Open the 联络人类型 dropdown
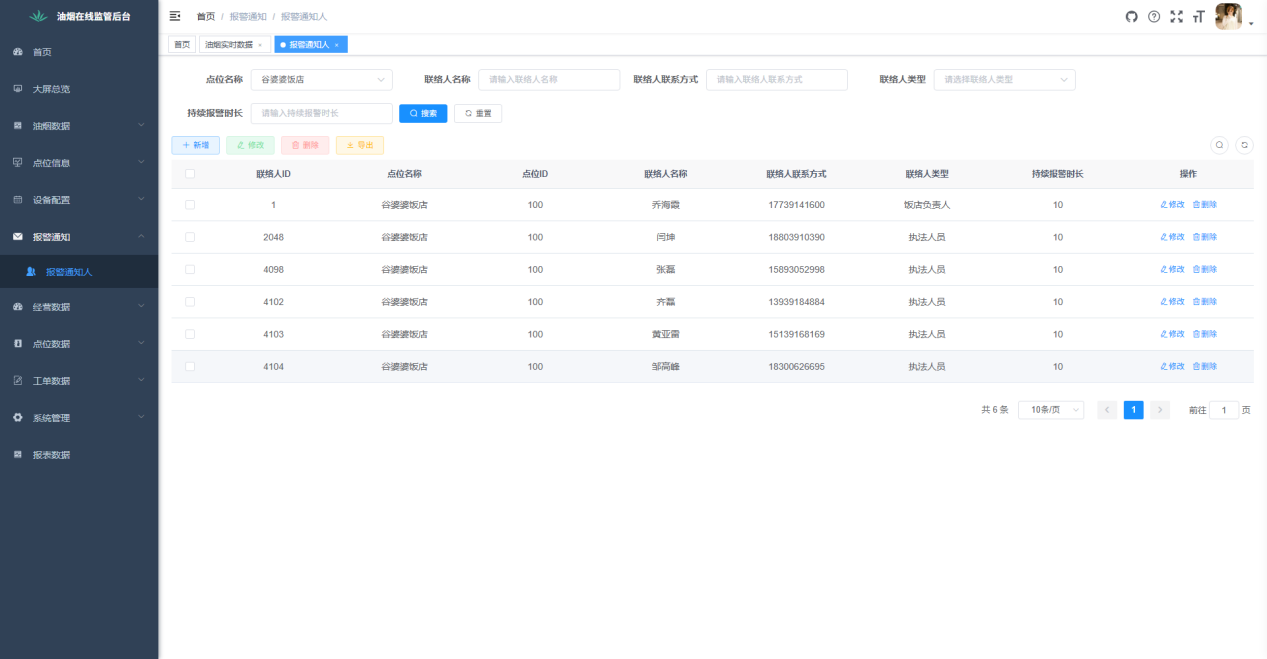The image size is (1267, 659). (x=1005, y=80)
